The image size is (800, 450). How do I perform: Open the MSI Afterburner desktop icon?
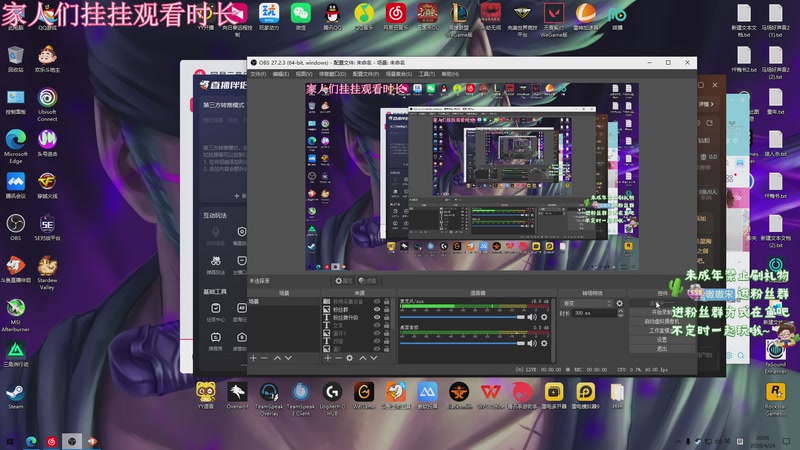pyautogui.click(x=16, y=315)
